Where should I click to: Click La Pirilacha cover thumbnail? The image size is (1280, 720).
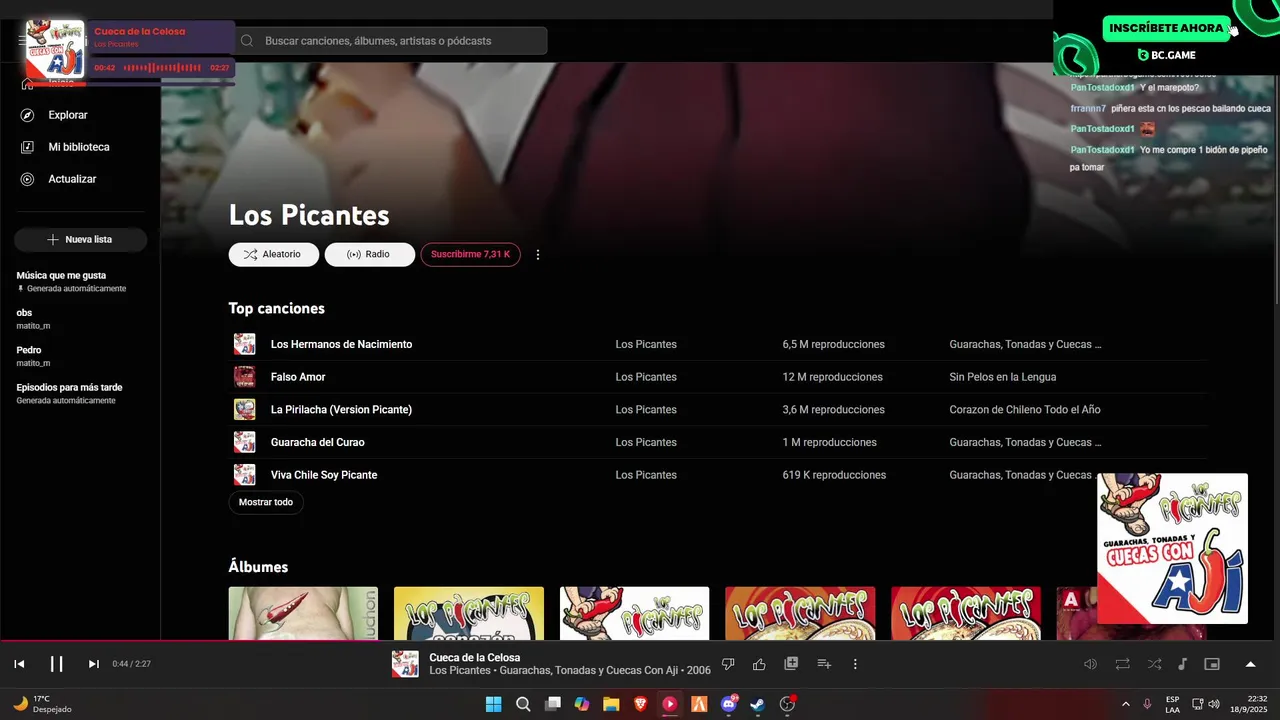point(245,409)
